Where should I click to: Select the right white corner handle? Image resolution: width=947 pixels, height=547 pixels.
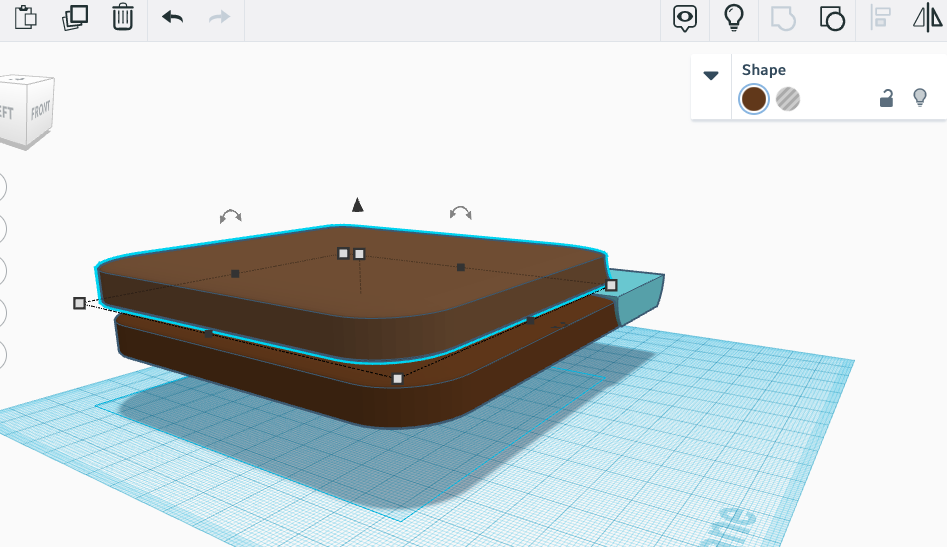tap(611, 285)
